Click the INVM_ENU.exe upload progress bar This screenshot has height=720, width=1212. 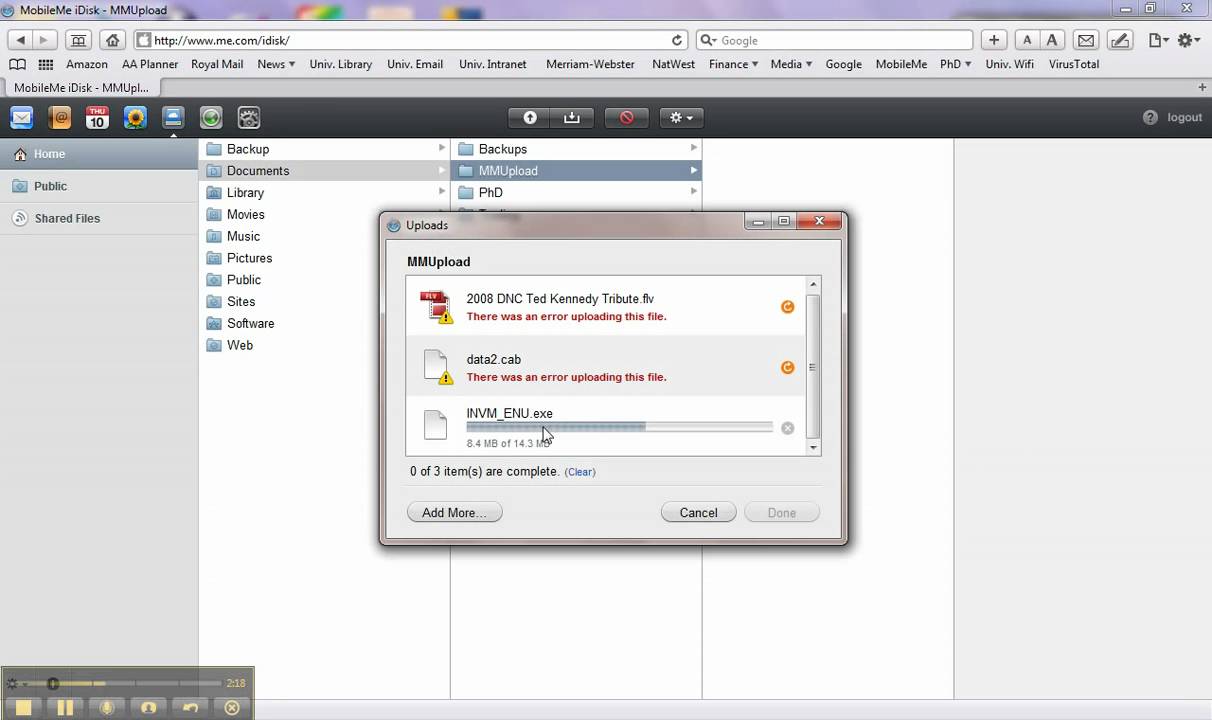point(620,427)
